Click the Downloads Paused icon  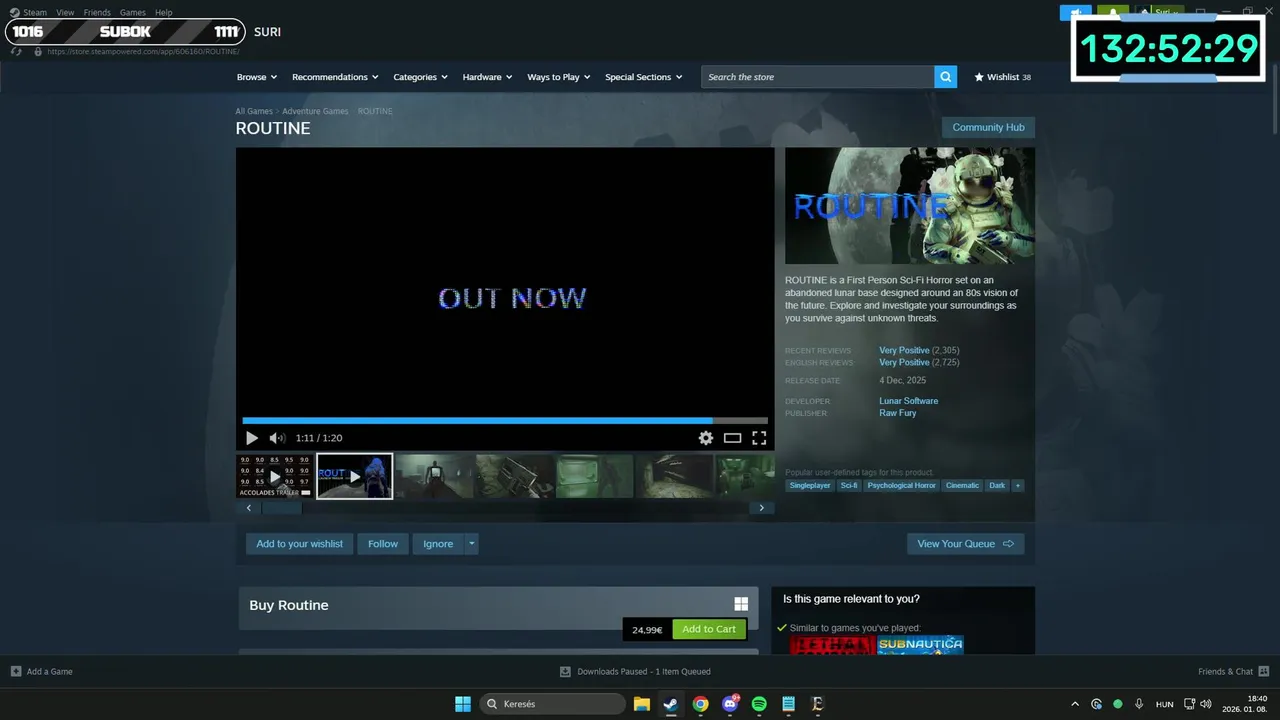(565, 671)
